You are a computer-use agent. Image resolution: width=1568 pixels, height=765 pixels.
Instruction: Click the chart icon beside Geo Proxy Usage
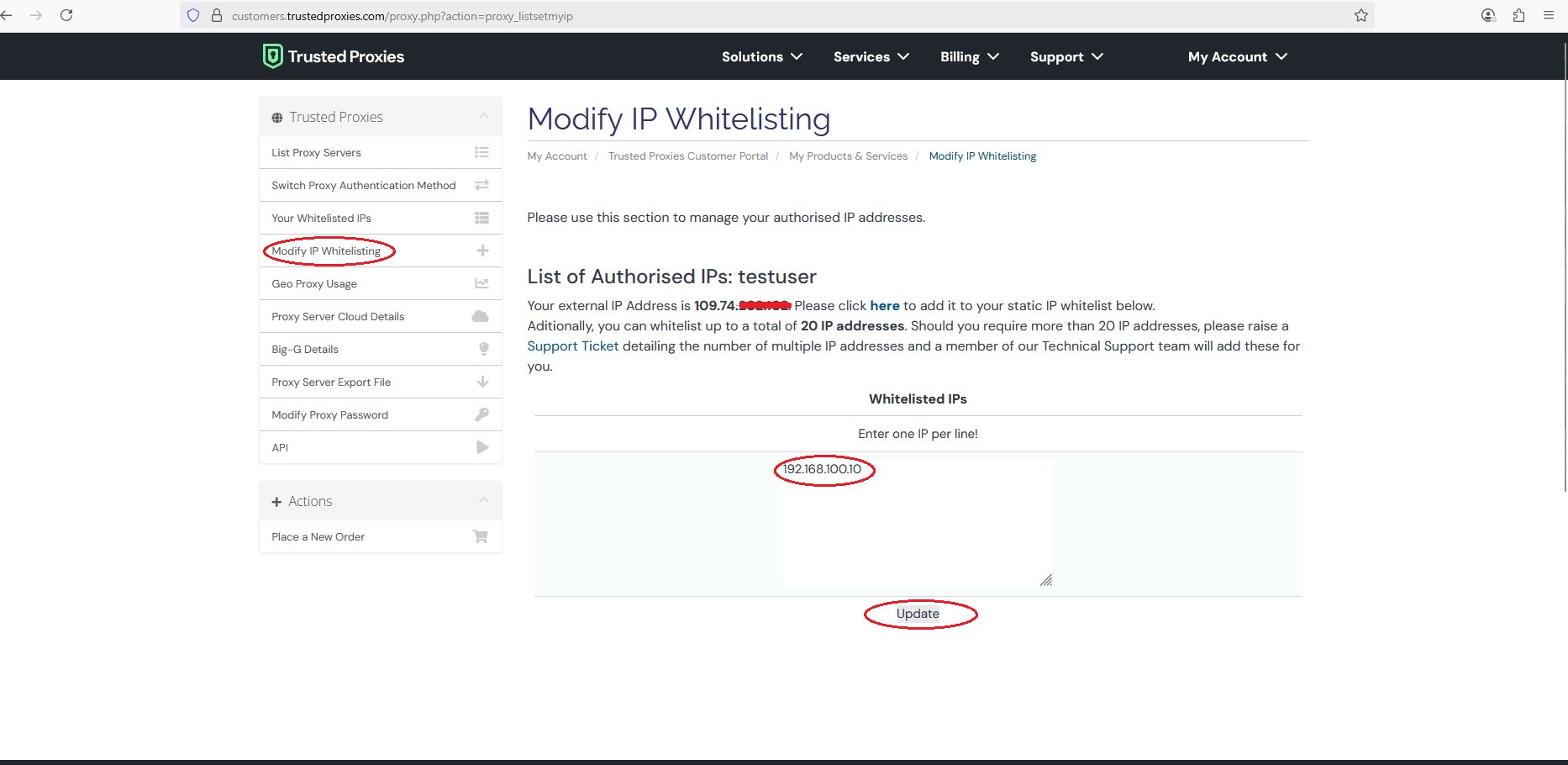(x=481, y=283)
